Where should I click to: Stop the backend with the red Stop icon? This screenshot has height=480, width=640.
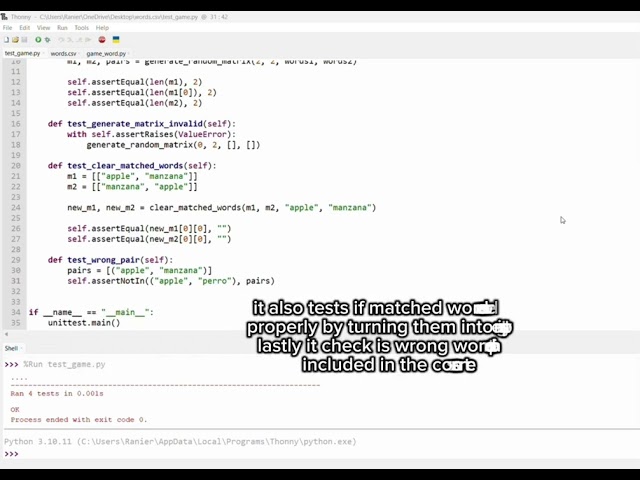pyautogui.click(x=102, y=40)
